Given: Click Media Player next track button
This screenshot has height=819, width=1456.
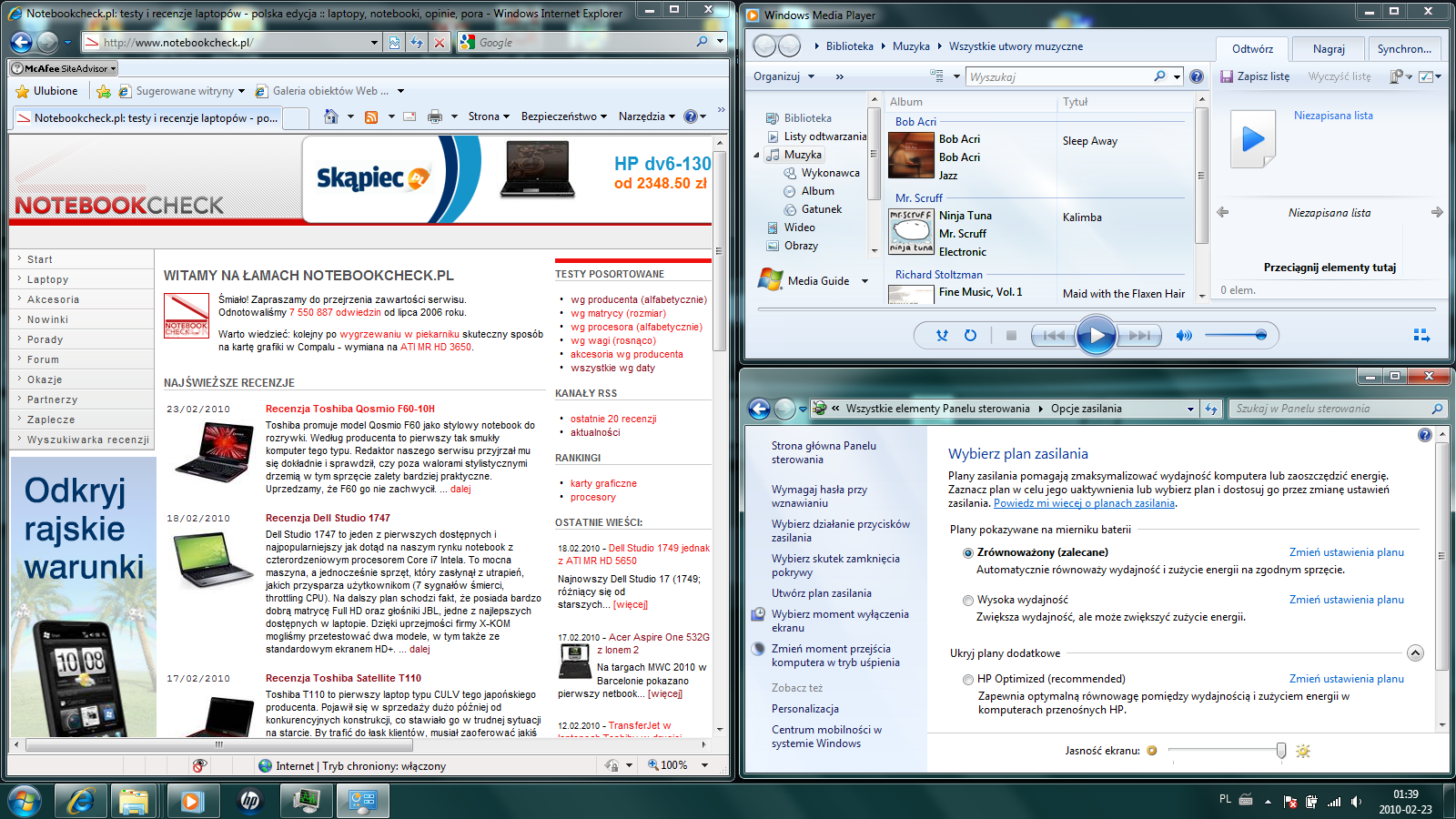Looking at the screenshot, I should [1140, 336].
